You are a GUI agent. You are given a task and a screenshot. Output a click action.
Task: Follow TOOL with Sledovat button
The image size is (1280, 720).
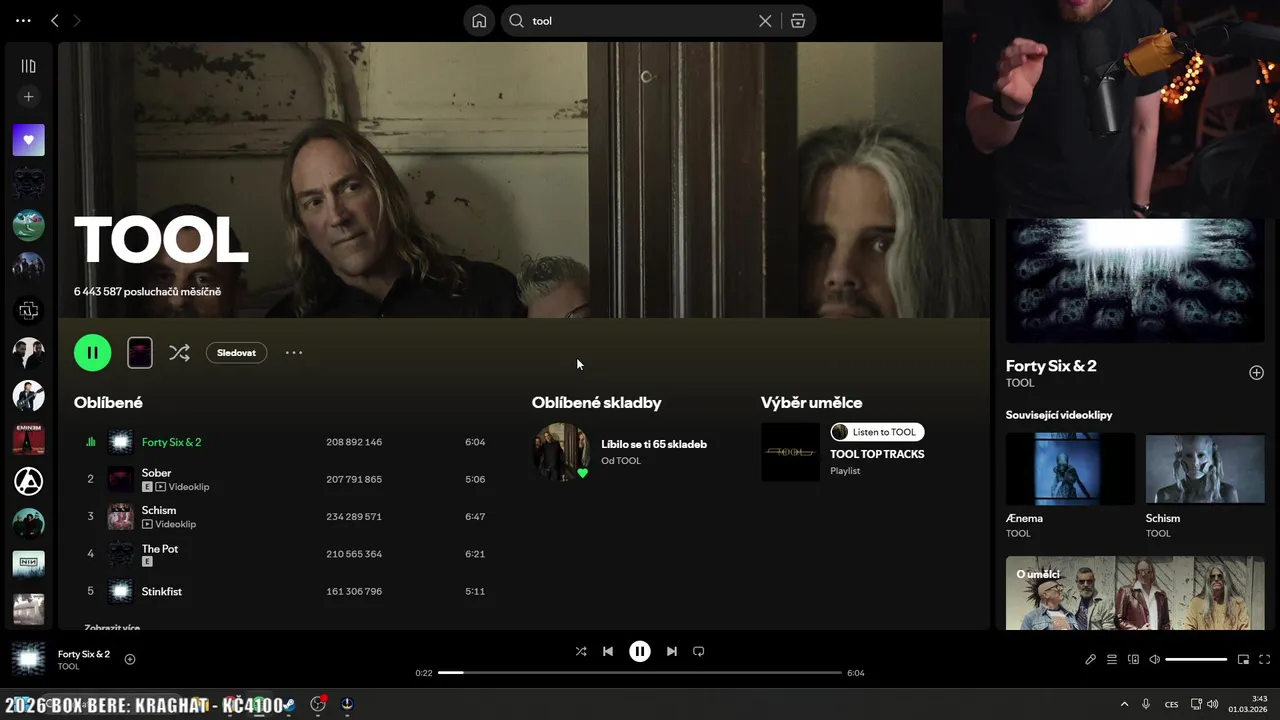[x=236, y=352]
